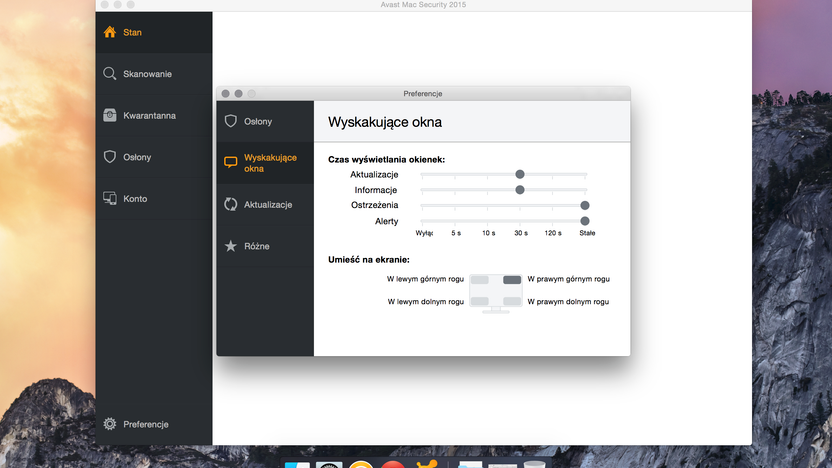Click the 'Wyłąc' slider scale label
Image resolution: width=832 pixels, height=468 pixels.
coord(424,233)
